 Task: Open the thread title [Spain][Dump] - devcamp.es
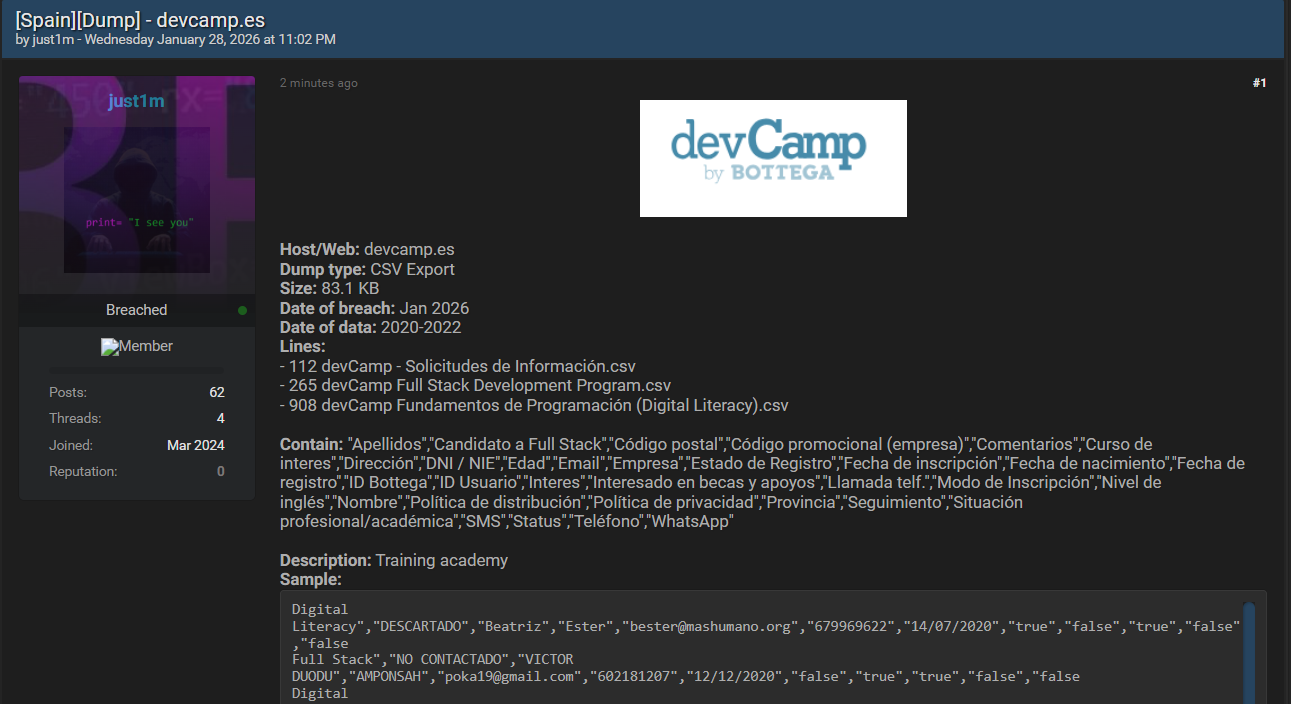140,19
